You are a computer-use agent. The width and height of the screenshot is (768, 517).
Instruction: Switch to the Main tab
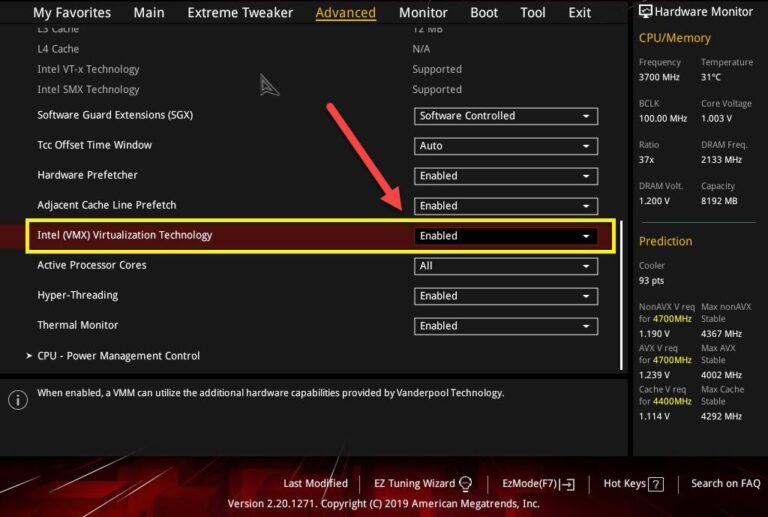(149, 13)
